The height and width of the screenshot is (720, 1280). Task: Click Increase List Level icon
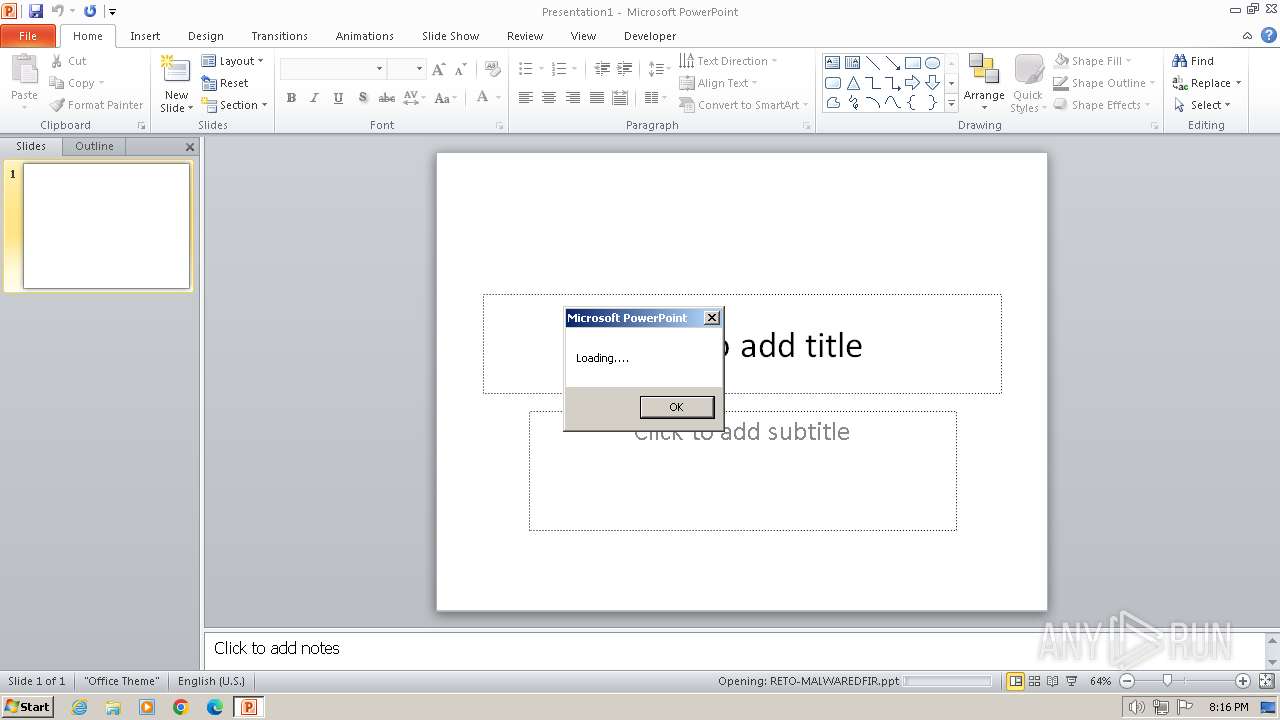coord(625,69)
